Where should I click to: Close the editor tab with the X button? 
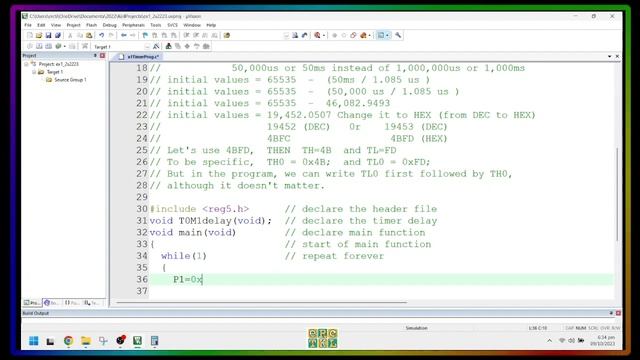617,56
